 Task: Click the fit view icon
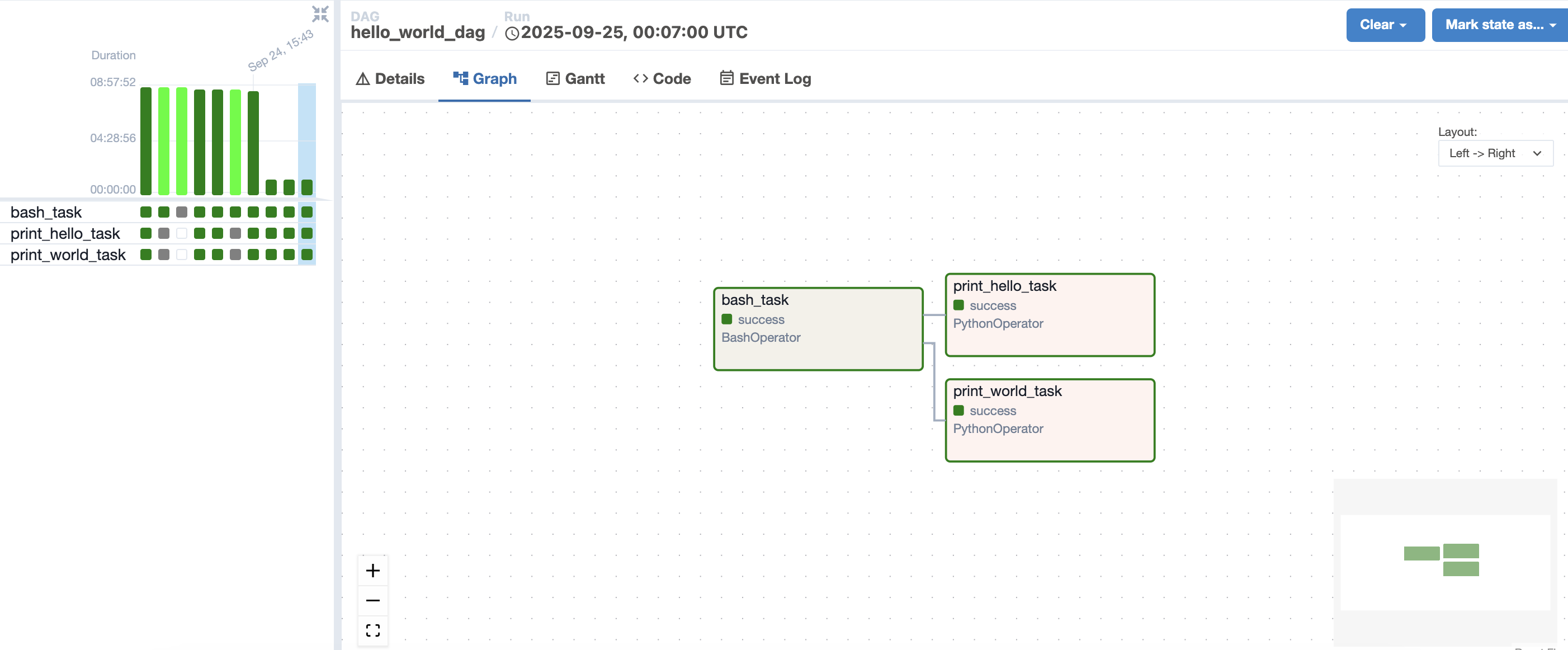point(372,630)
